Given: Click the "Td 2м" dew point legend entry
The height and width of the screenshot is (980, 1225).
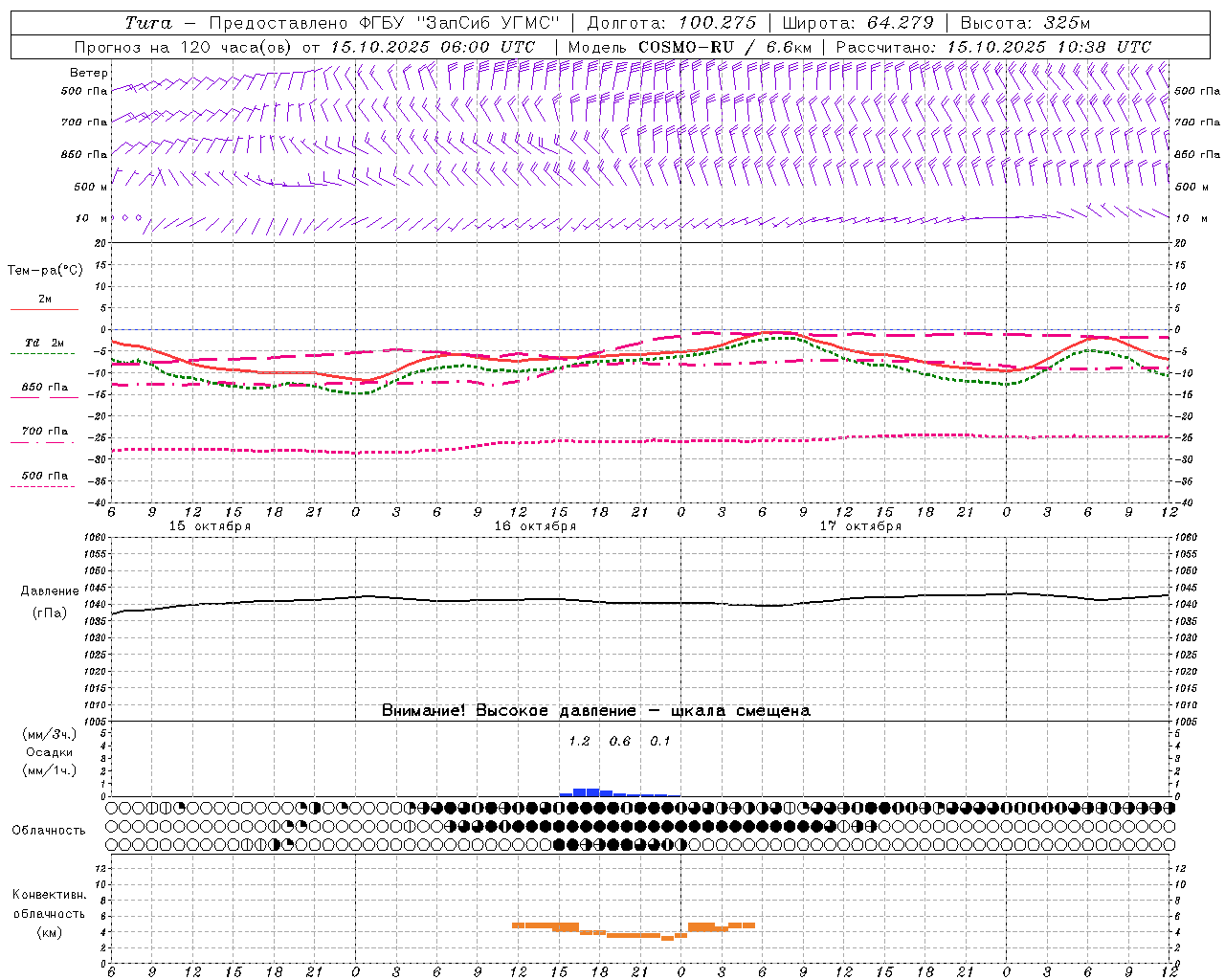Looking at the screenshot, I should coord(45,343).
